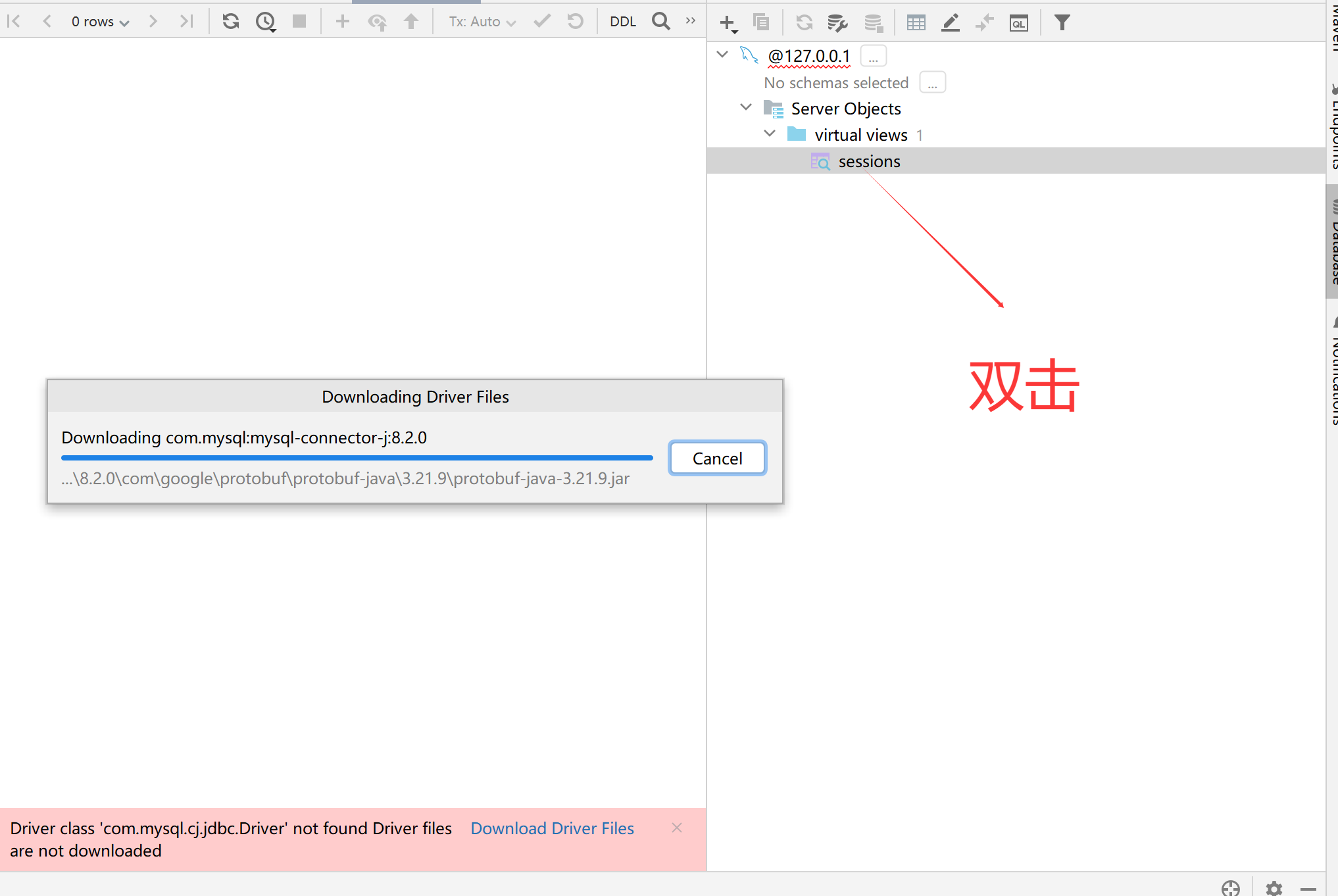
Task: Open the 0 rows page size dropdown
Action: 100,22
